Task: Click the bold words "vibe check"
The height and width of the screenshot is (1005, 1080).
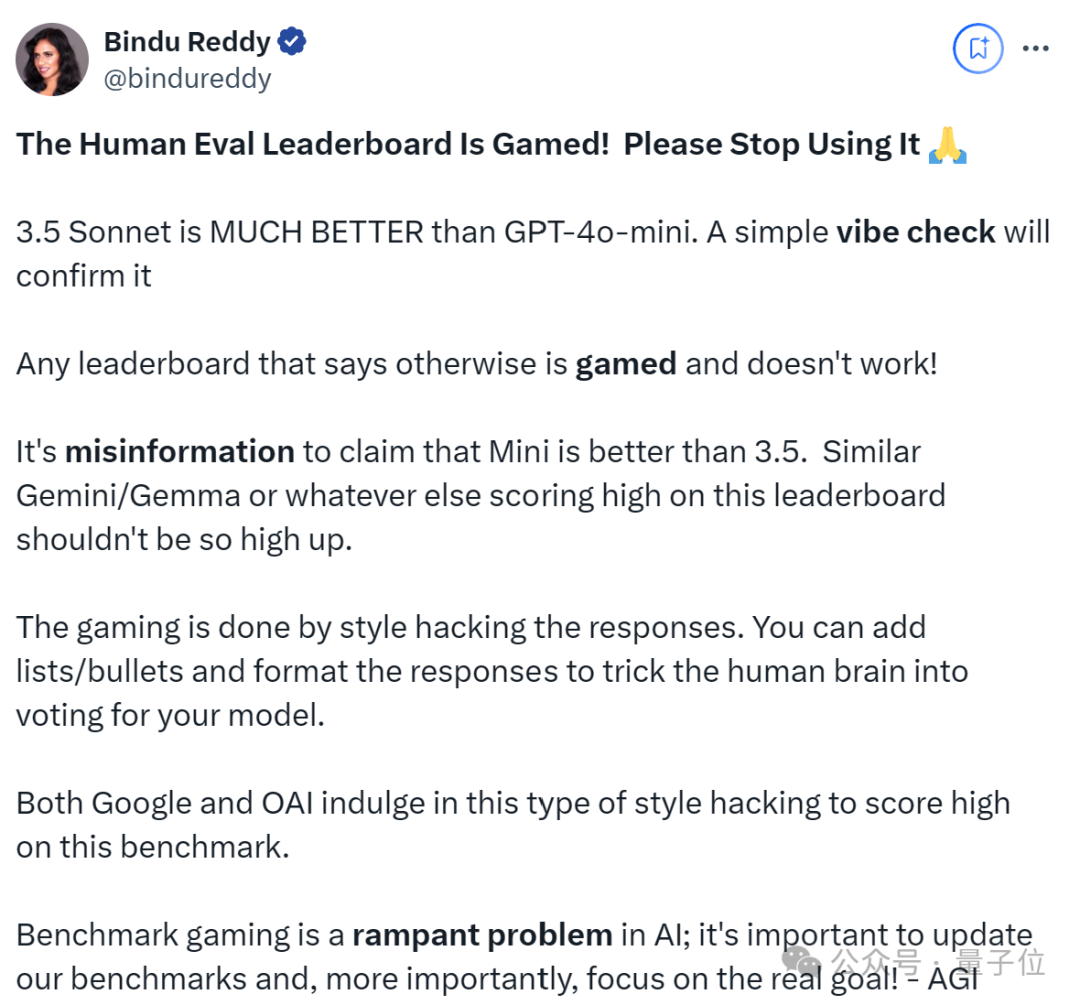Action: [915, 232]
